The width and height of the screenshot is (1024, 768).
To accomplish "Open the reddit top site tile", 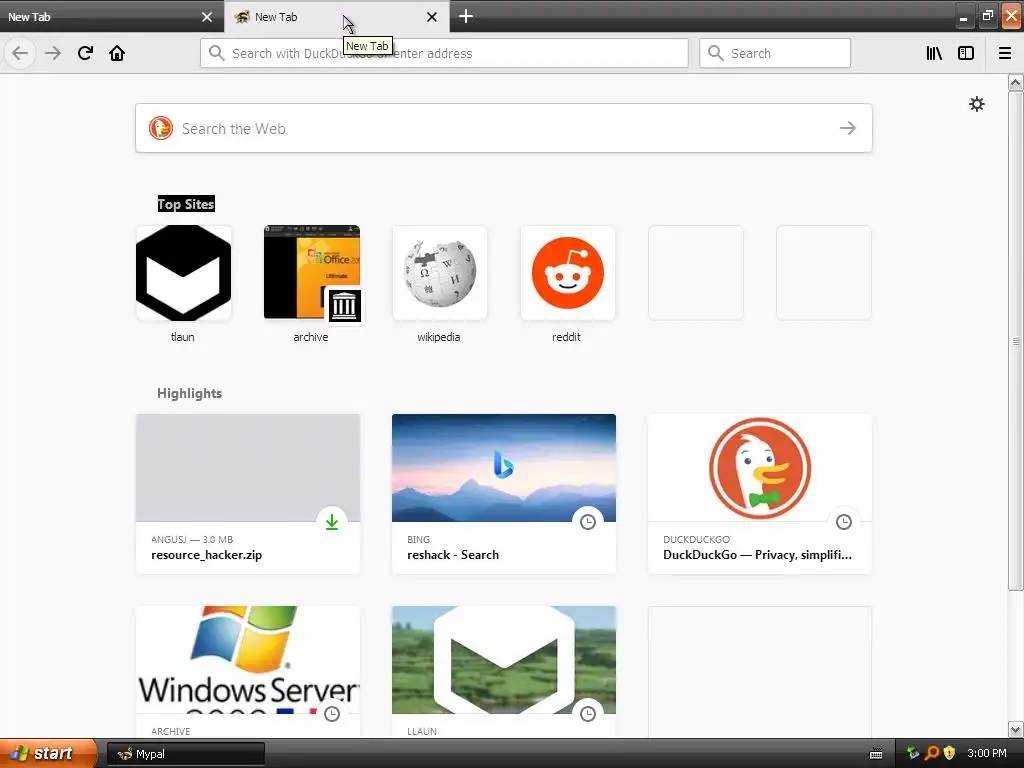I will click(x=568, y=273).
